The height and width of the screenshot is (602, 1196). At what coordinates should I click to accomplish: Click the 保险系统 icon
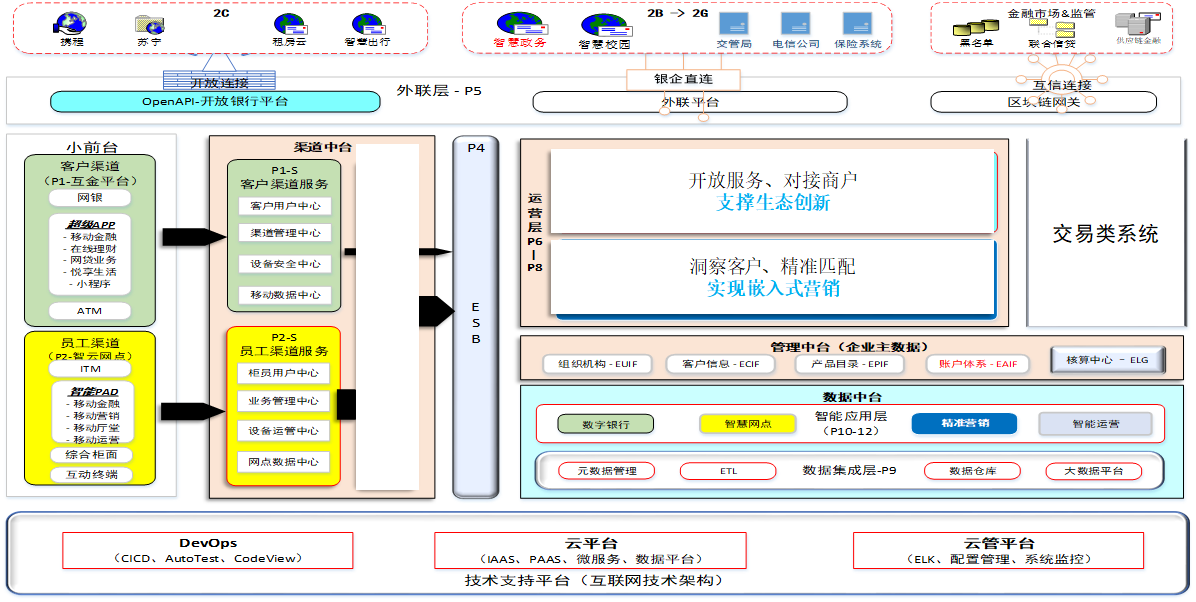tap(857, 24)
